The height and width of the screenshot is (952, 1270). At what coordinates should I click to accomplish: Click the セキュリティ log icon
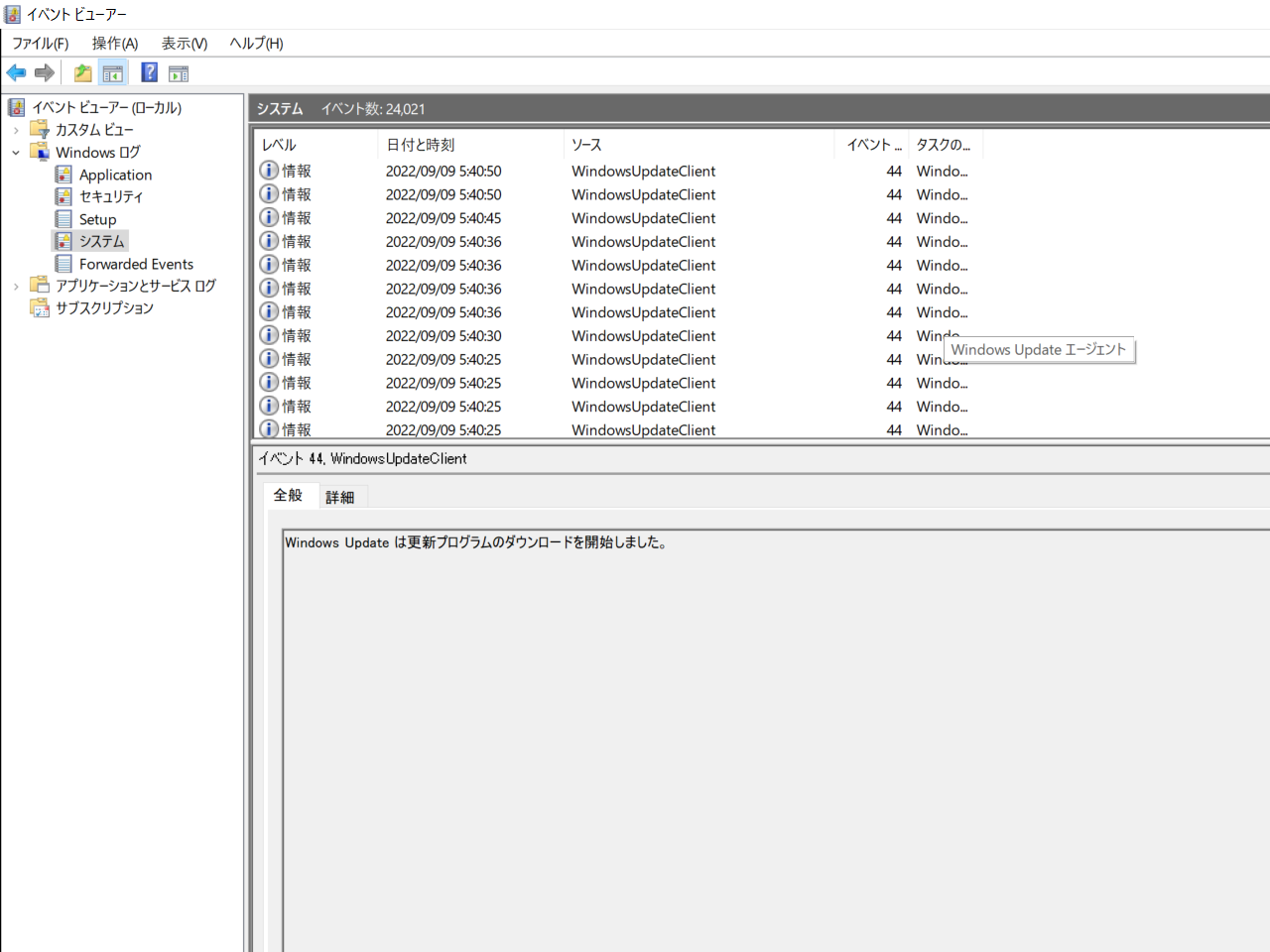[x=63, y=196]
